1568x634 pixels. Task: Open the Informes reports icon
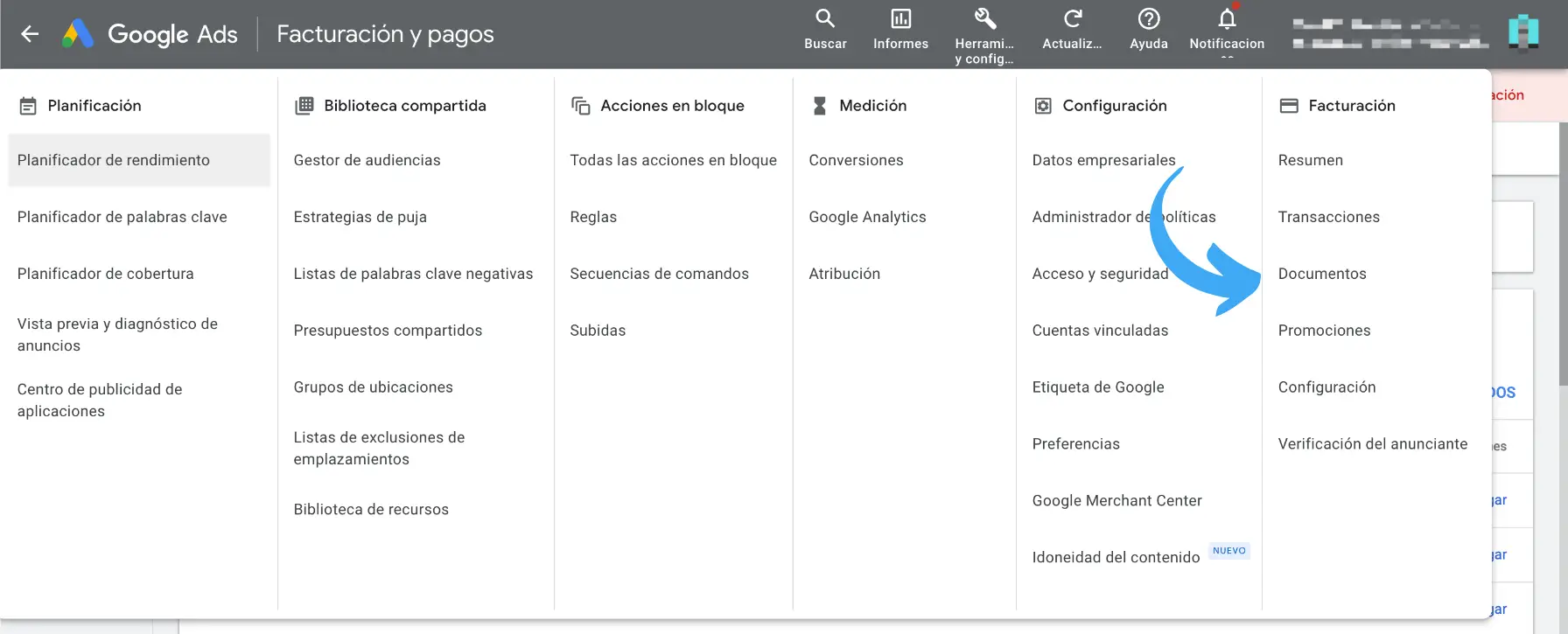[900, 18]
